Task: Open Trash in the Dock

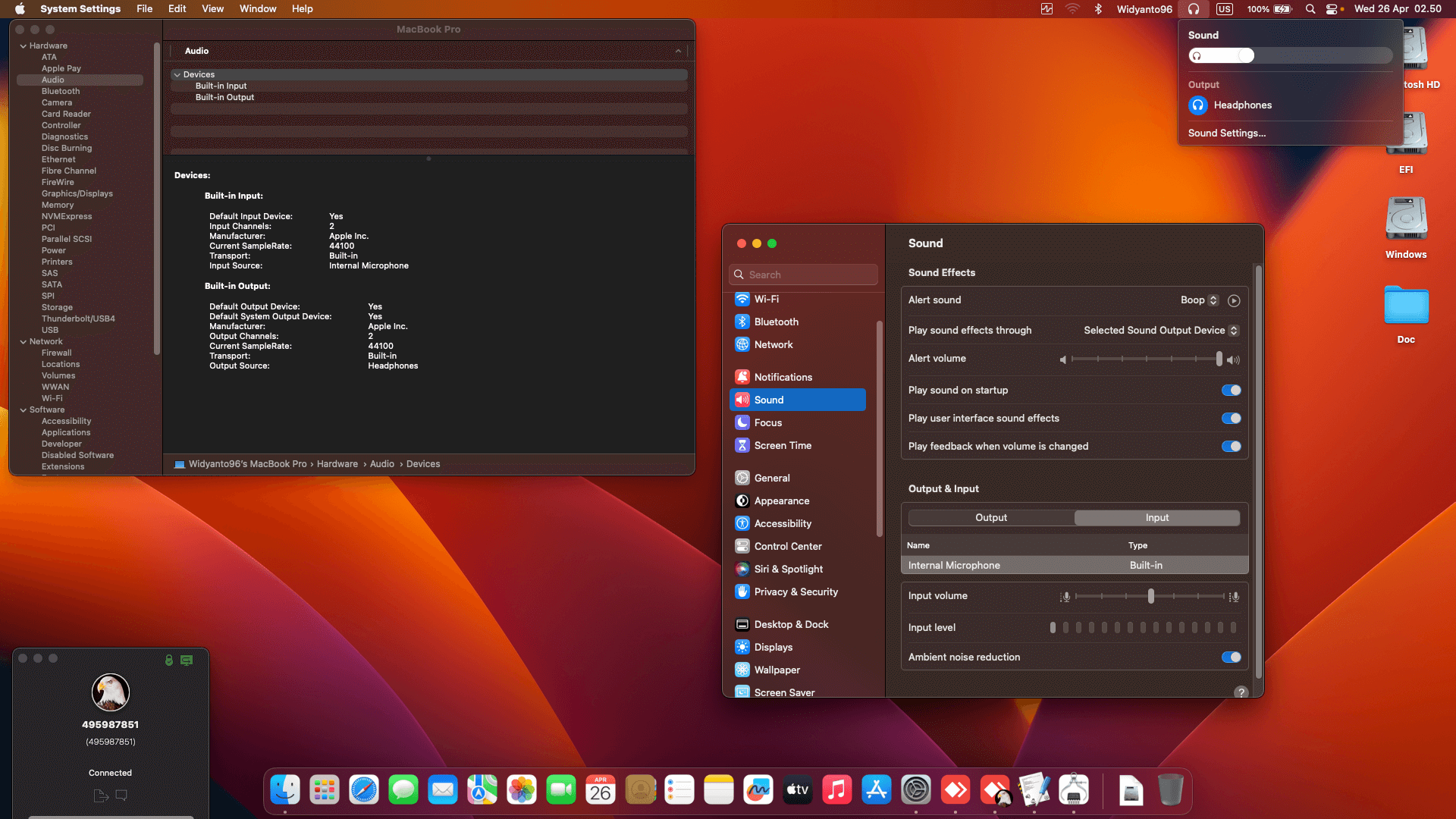Action: (1170, 790)
